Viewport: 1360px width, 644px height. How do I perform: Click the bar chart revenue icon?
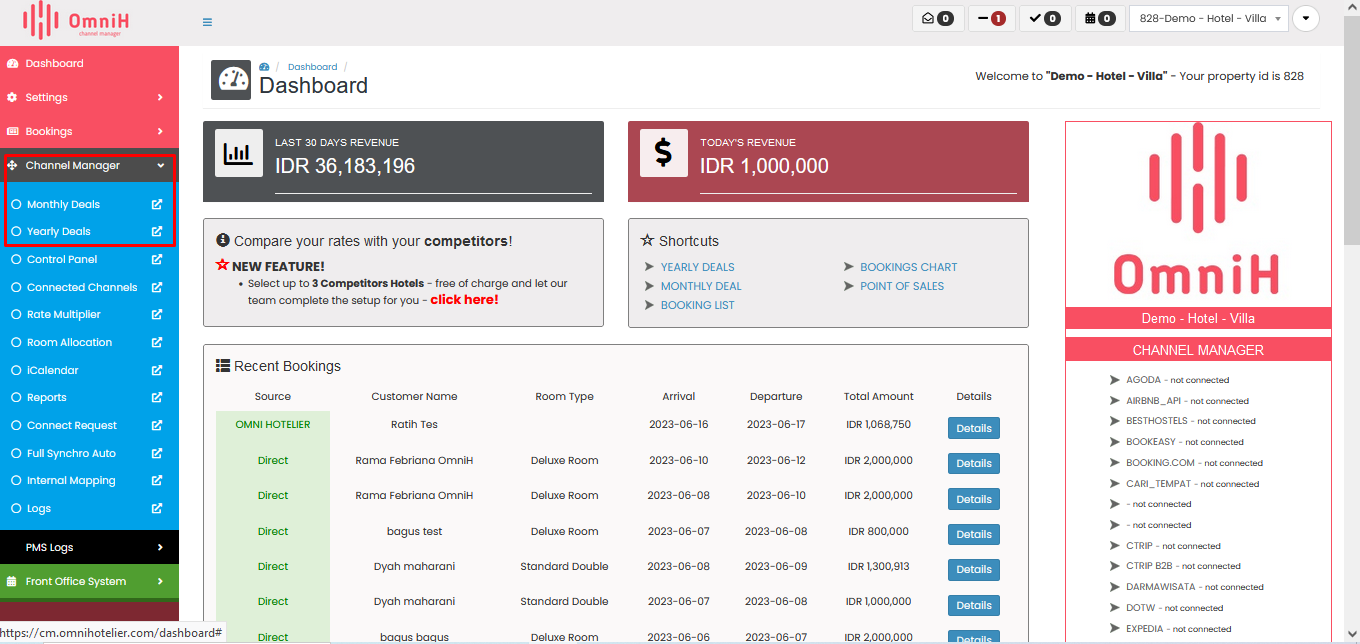[239, 153]
